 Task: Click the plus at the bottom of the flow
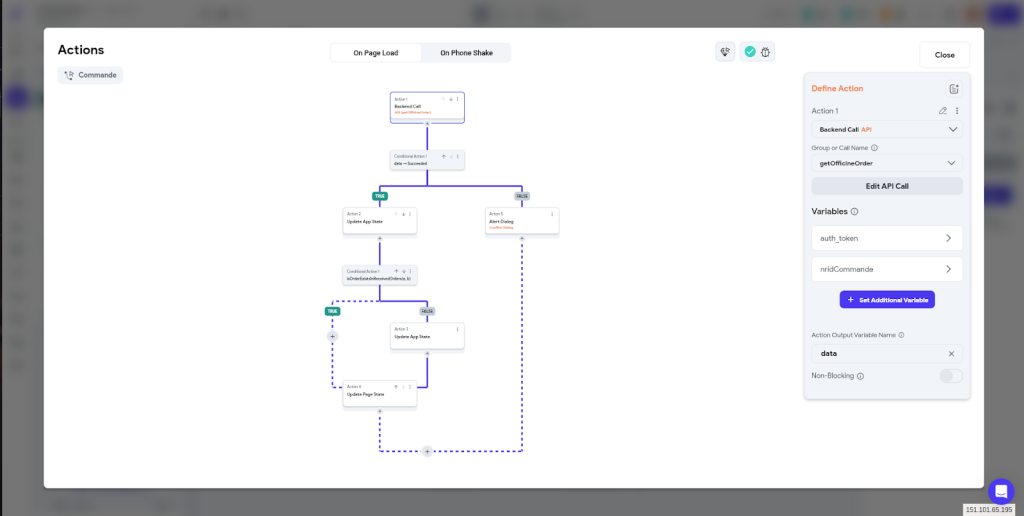click(427, 451)
